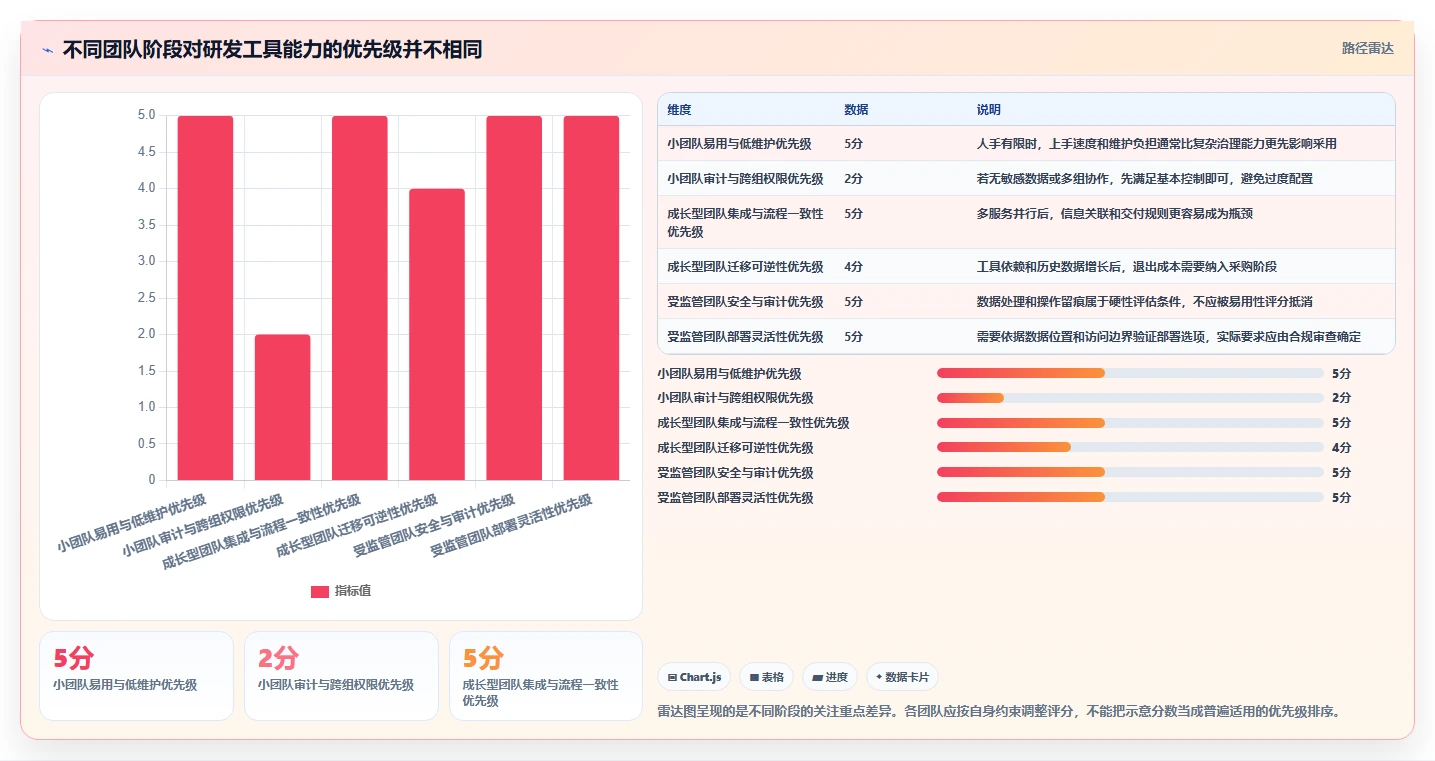Image resolution: width=1435 pixels, height=761 pixels.
Task: Click progress list label 受监管团队安全与审计优先级
Action: (x=735, y=473)
